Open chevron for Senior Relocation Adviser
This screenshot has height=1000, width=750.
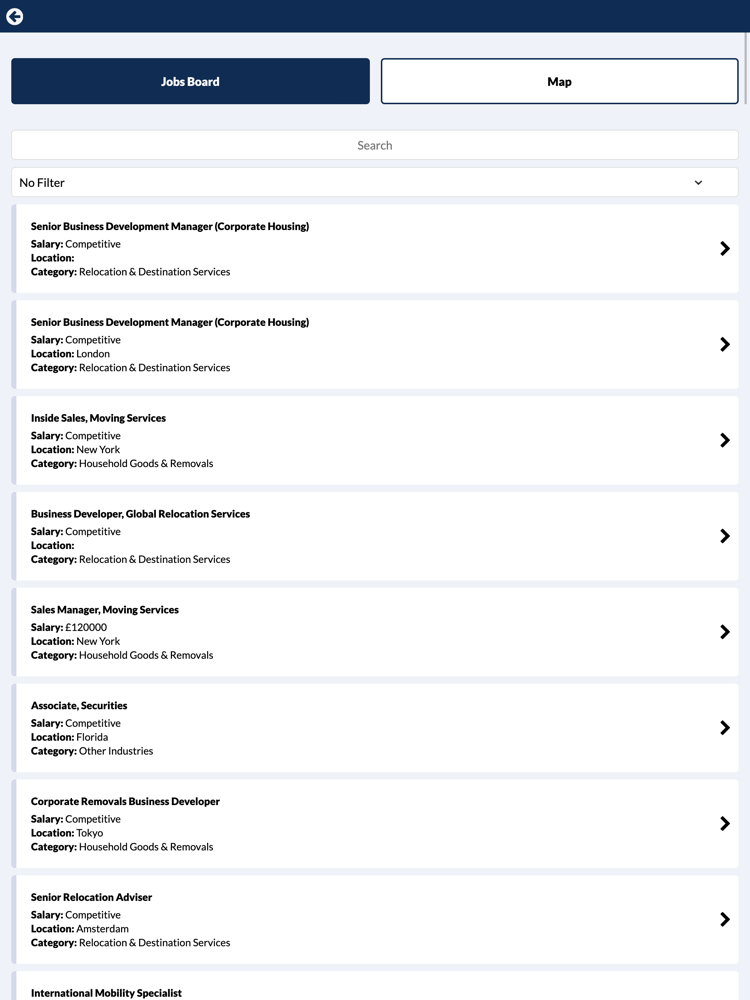(x=724, y=920)
